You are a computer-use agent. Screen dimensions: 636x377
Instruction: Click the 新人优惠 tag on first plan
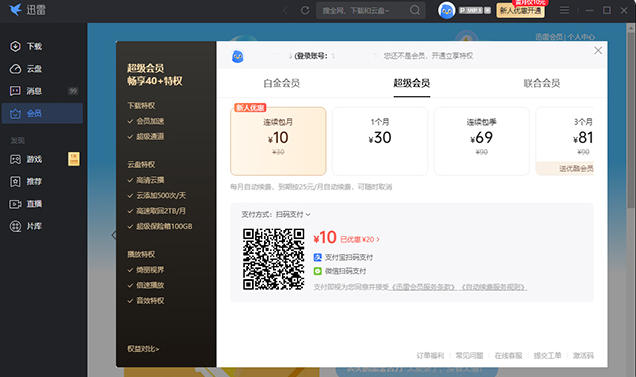click(250, 108)
